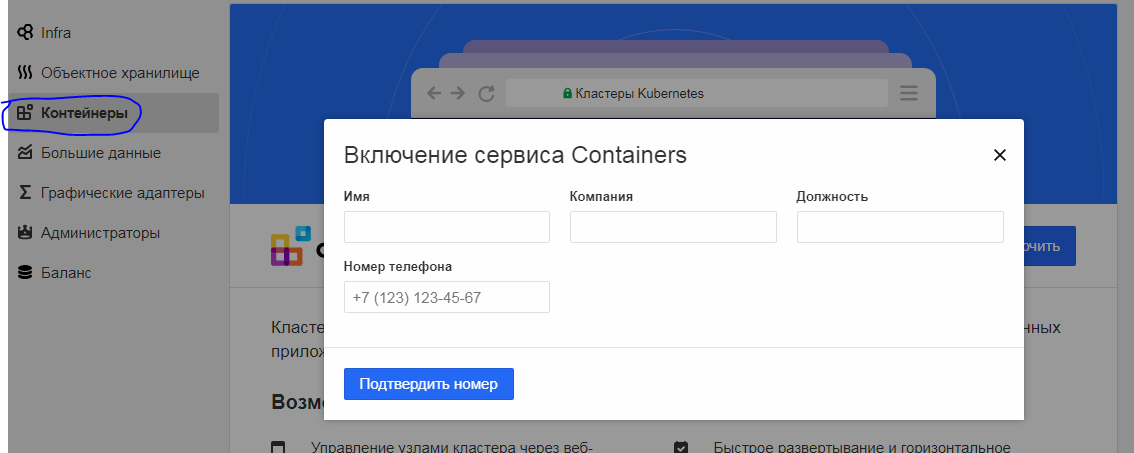Click into the Компания text field
1134x453 pixels.
tap(673, 227)
